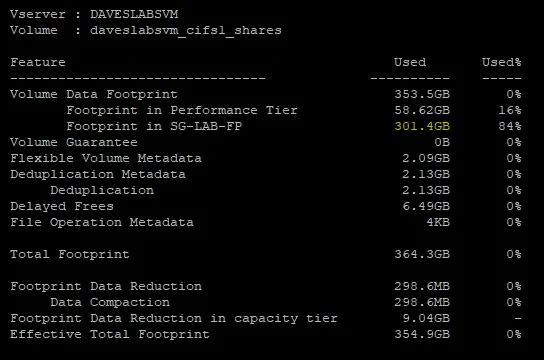
Task: Select 298.6MB in Data Compaction row
Action: click(422, 302)
